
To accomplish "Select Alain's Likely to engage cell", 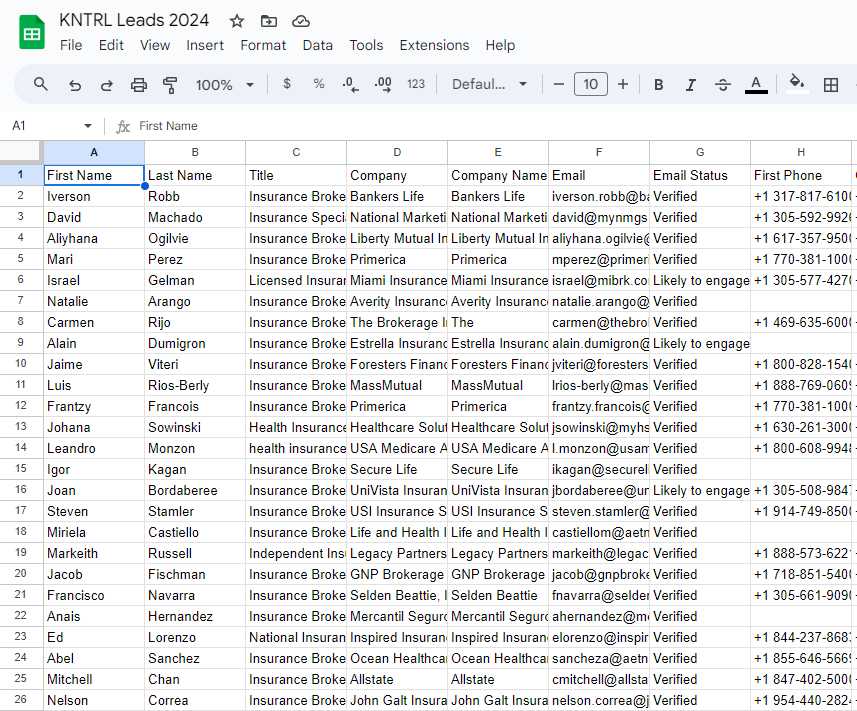I will coord(700,343).
